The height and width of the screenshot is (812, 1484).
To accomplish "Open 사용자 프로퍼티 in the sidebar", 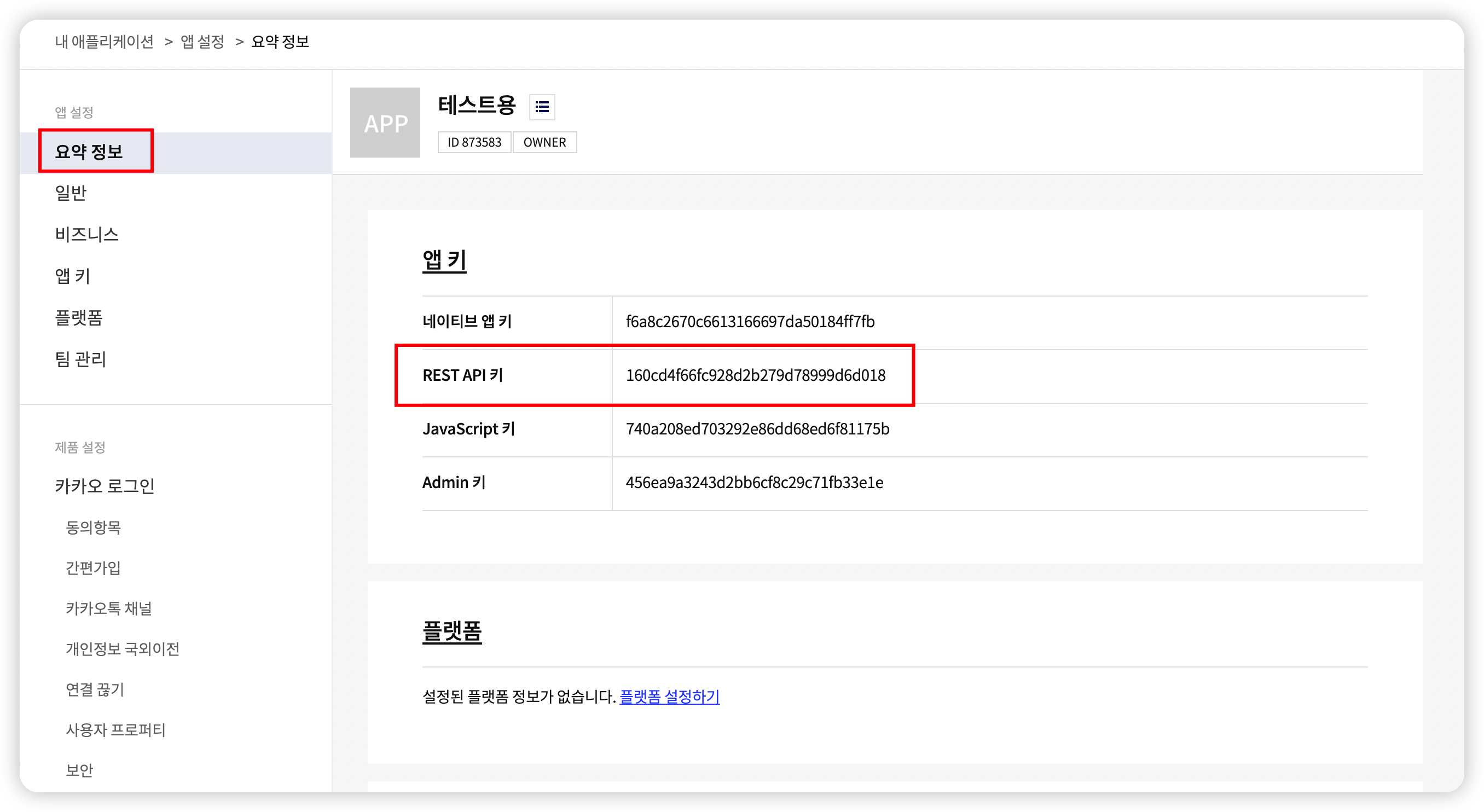I will click(115, 729).
